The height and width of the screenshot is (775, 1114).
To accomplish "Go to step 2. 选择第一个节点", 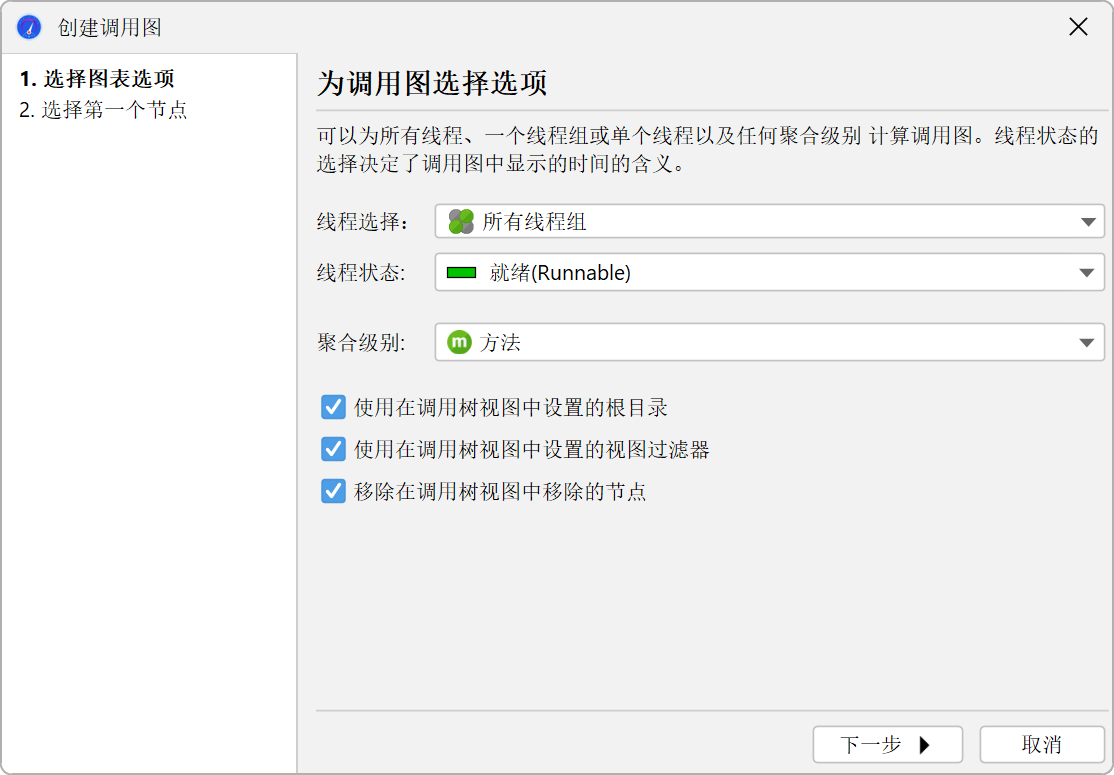I will point(103,110).
